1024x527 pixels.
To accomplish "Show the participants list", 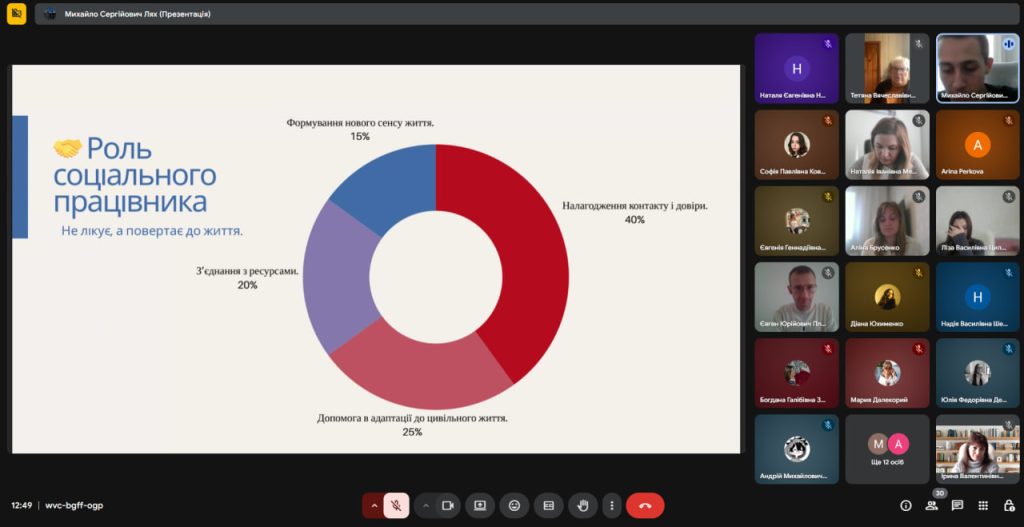I will pos(932,506).
